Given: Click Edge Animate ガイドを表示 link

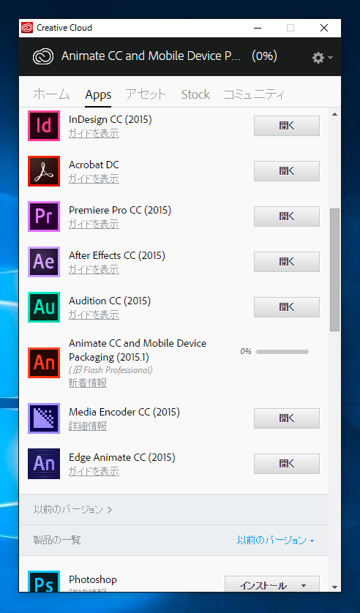Looking at the screenshot, I should [94, 471].
